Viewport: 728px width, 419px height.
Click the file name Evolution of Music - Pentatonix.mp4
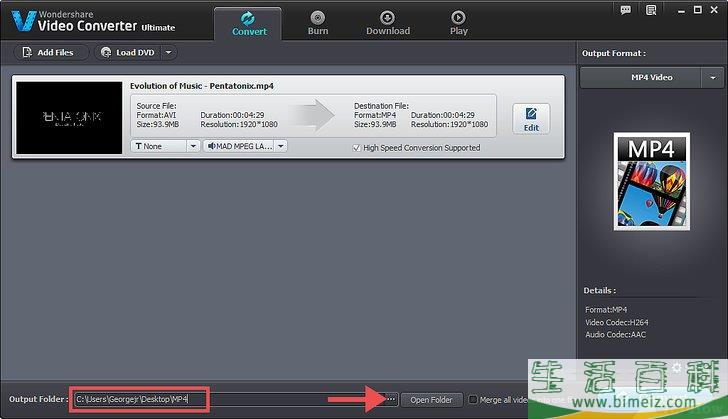coord(202,86)
